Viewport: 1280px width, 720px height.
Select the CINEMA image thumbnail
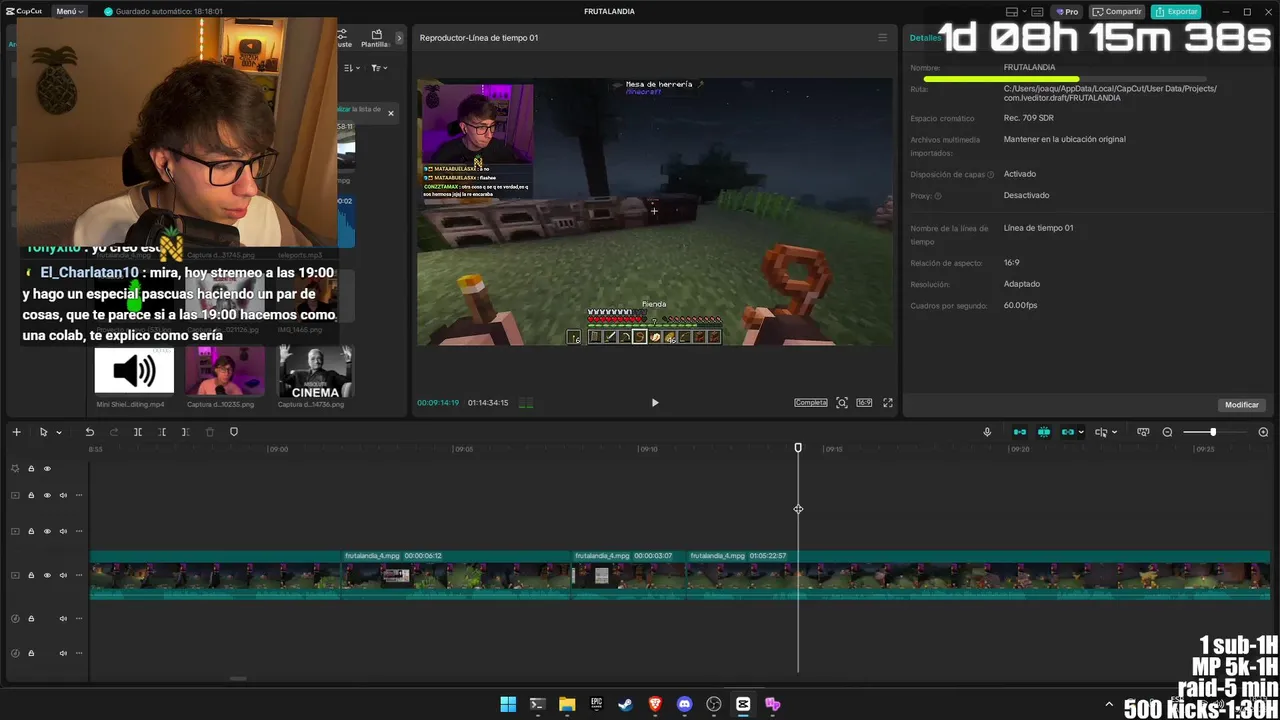coord(315,371)
